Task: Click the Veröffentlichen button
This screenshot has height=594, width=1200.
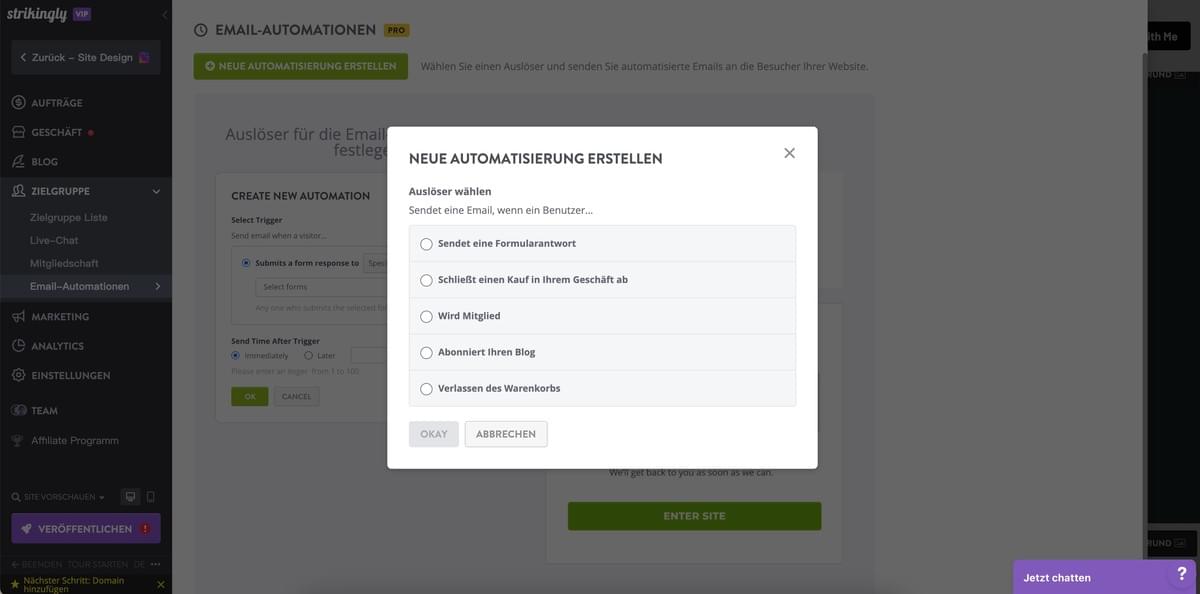Action: click(85, 527)
